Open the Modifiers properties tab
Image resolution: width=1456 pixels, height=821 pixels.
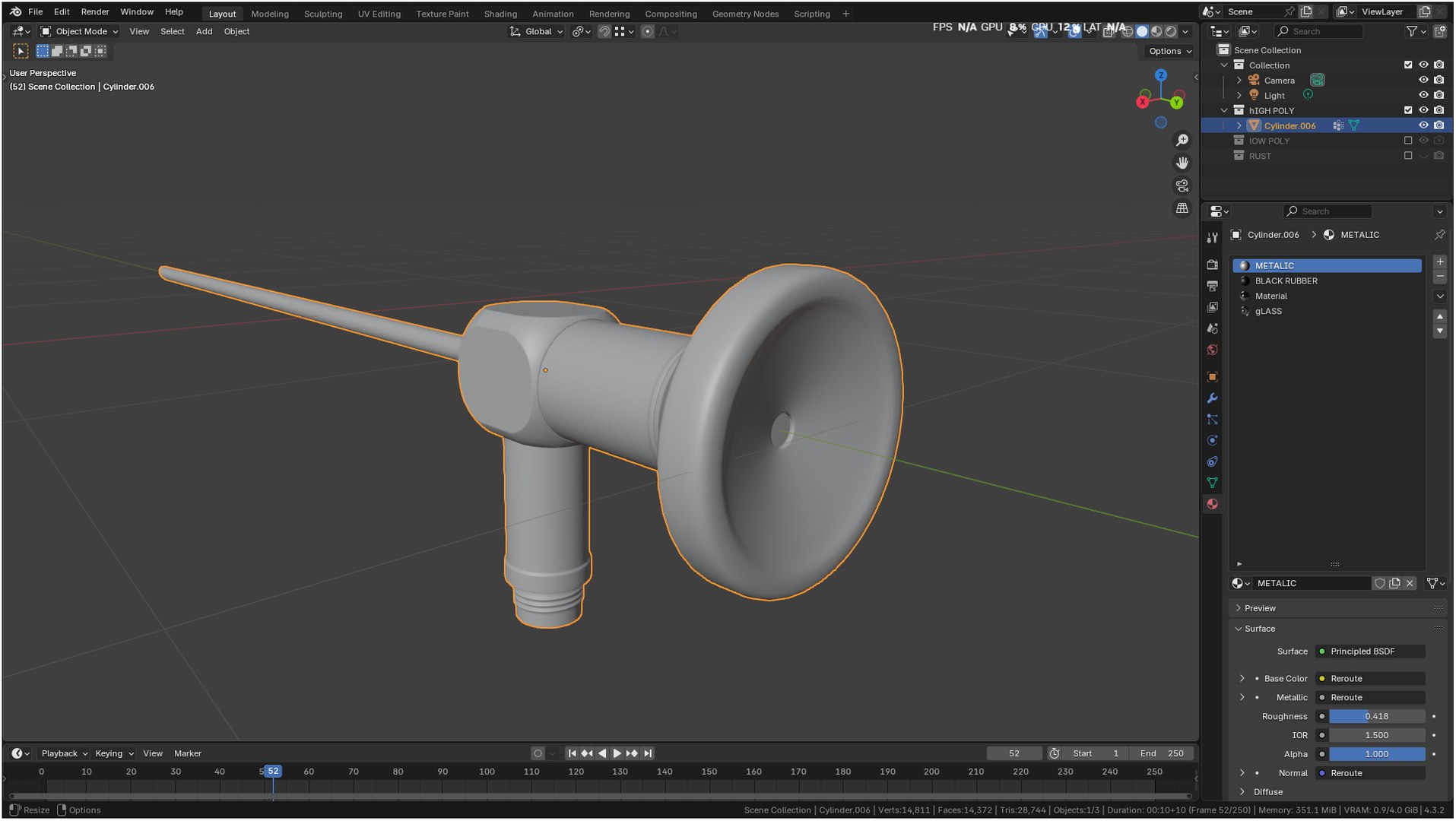[x=1213, y=398]
